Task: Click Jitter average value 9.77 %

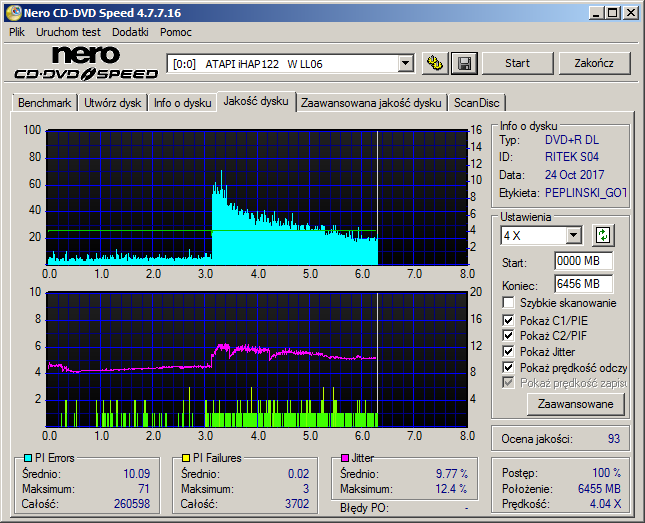Action: click(452, 474)
